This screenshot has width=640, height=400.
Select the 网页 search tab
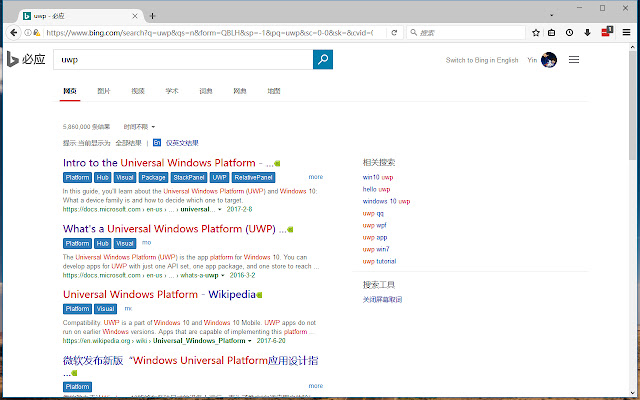70,91
